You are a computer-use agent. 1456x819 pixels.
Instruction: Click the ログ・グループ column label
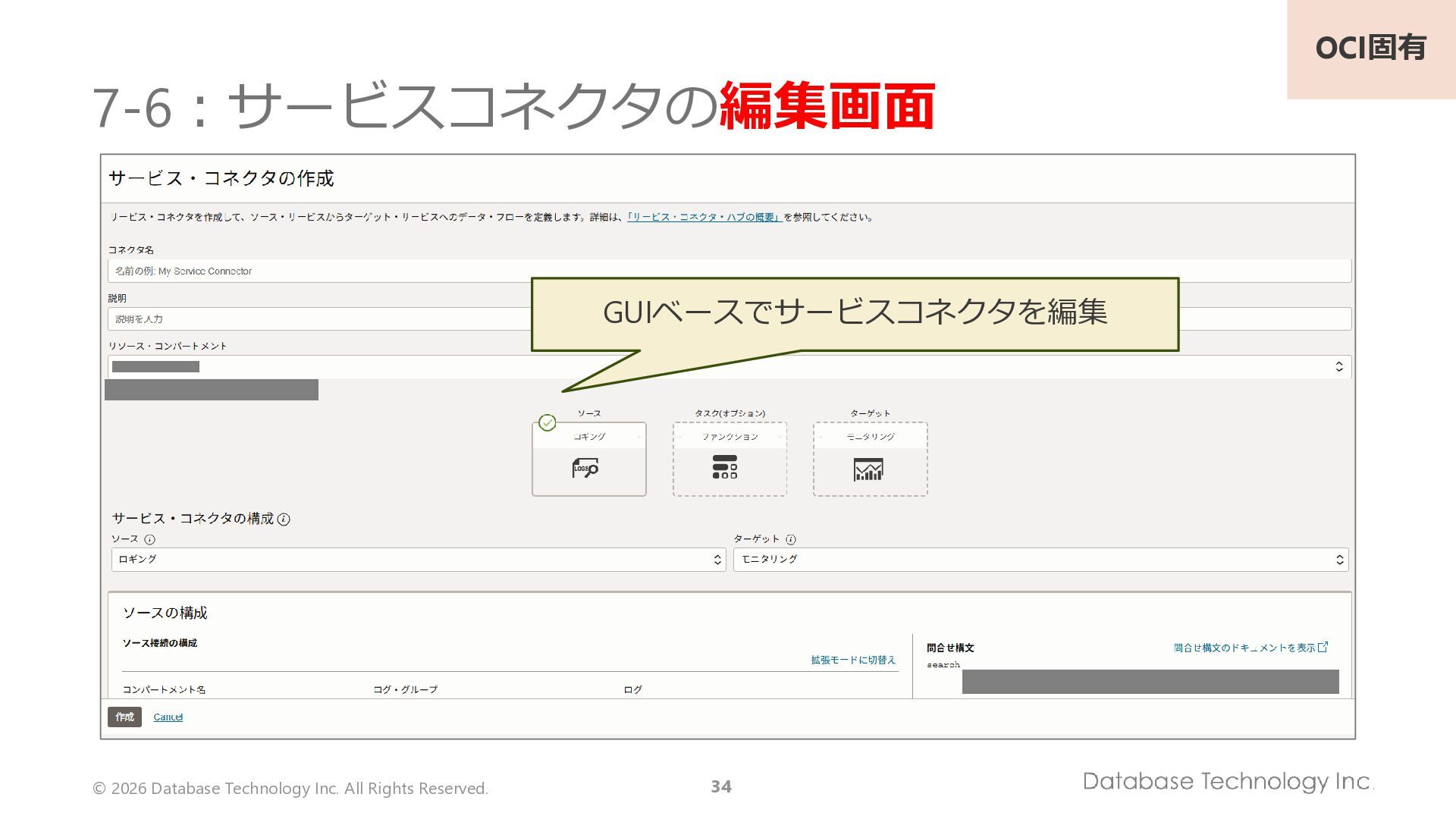point(406,690)
